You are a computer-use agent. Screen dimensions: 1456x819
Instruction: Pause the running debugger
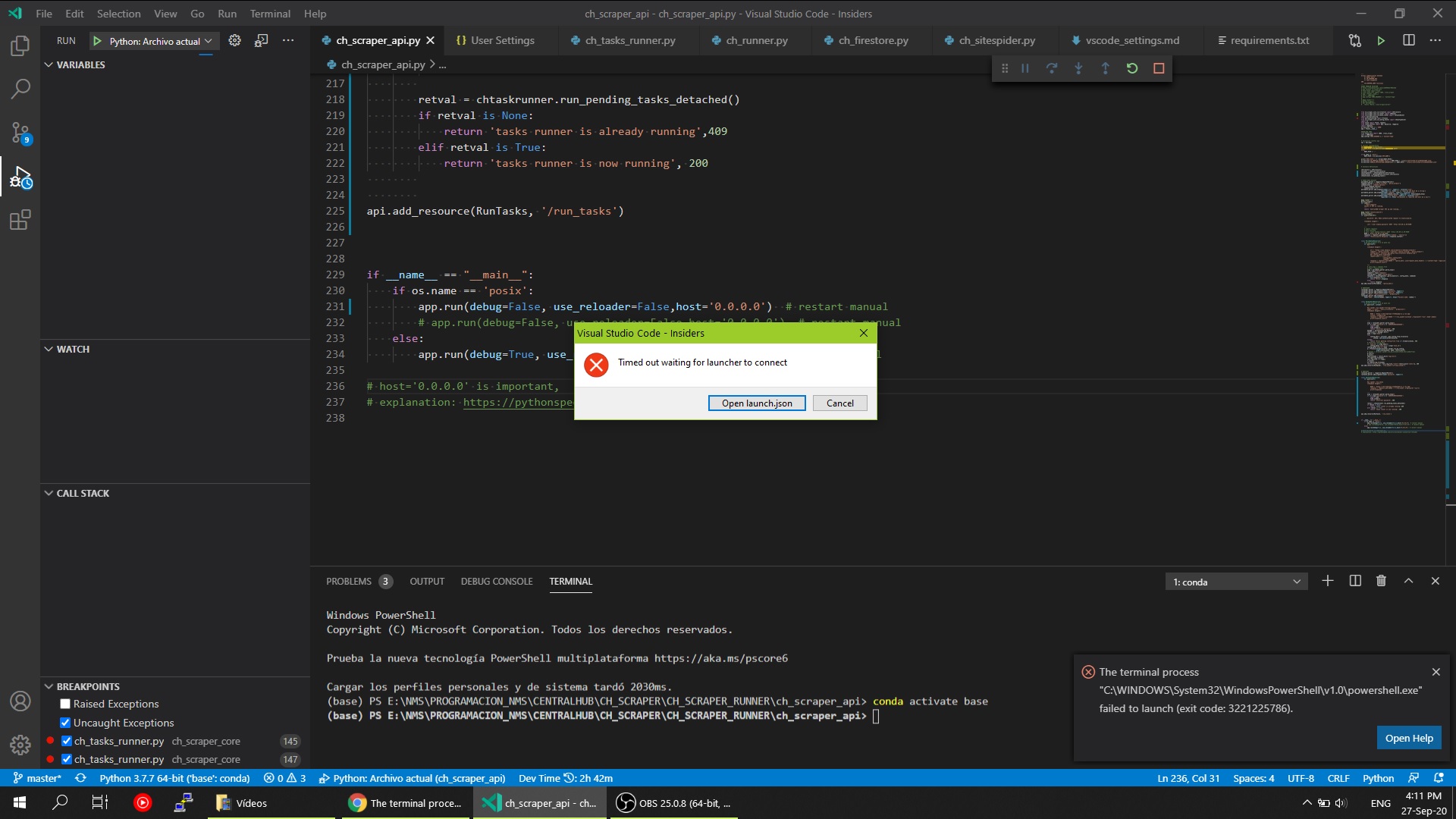point(1025,67)
